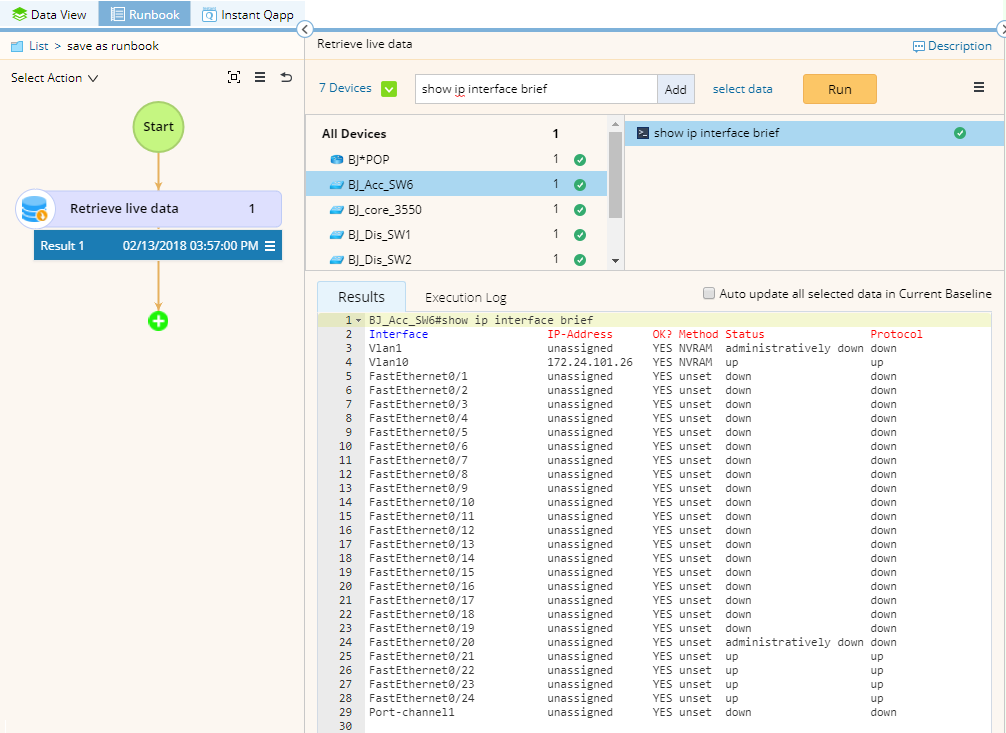Select BJ_core_3550 in the device list
1006x733 pixels.
coord(384,210)
